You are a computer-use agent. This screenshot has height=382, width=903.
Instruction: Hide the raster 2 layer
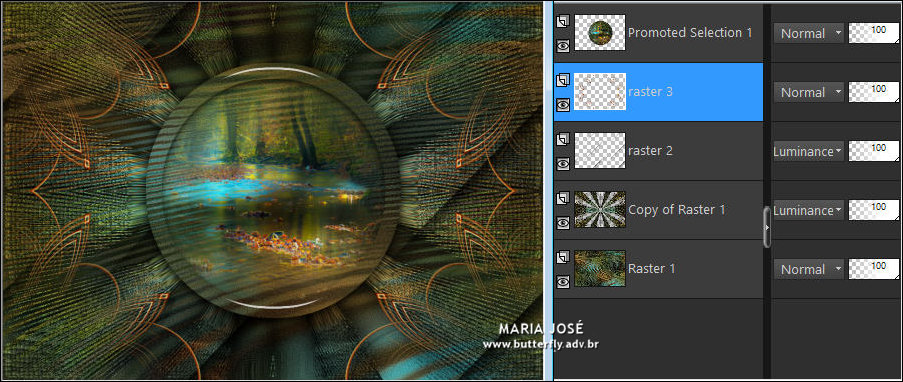click(563, 164)
